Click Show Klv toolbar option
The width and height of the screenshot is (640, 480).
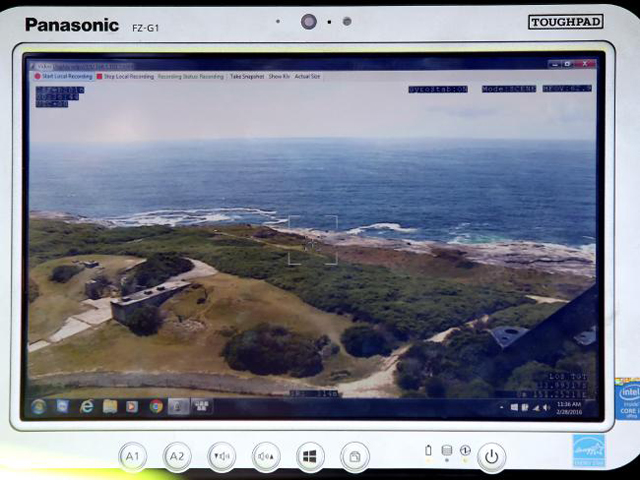click(x=279, y=76)
